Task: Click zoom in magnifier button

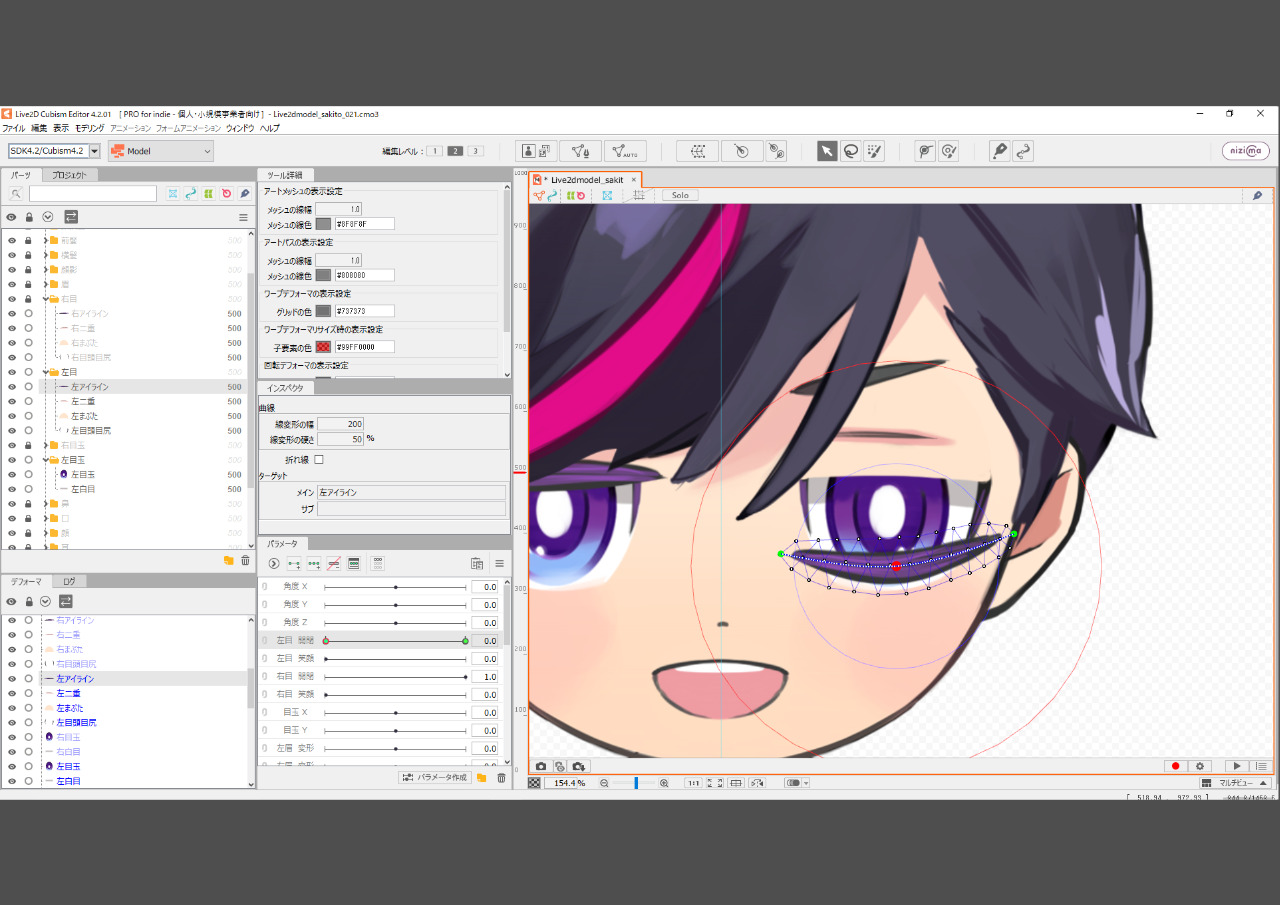Action: (664, 783)
